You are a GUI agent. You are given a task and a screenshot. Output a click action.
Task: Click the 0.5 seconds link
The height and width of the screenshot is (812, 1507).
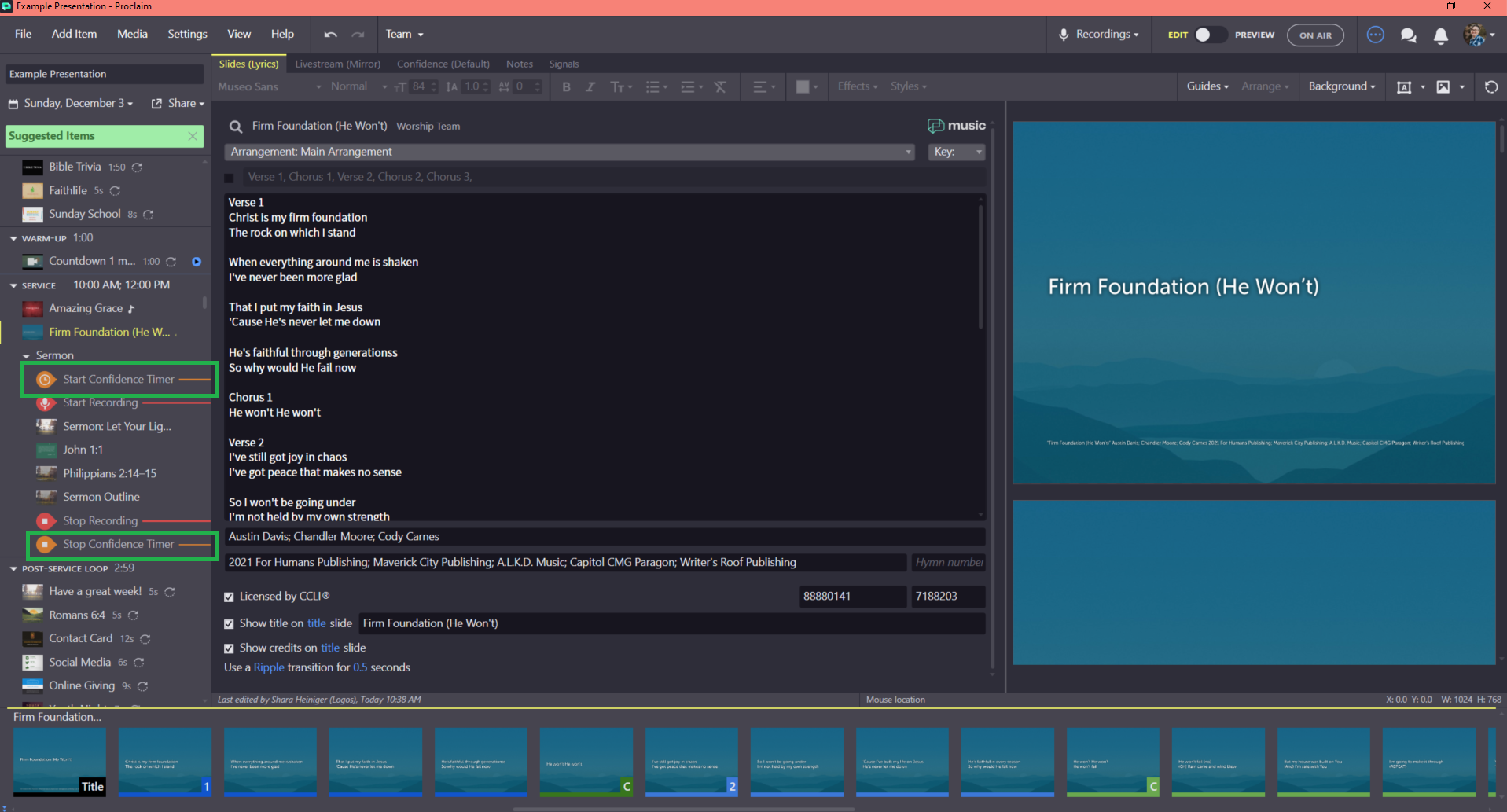pos(360,667)
